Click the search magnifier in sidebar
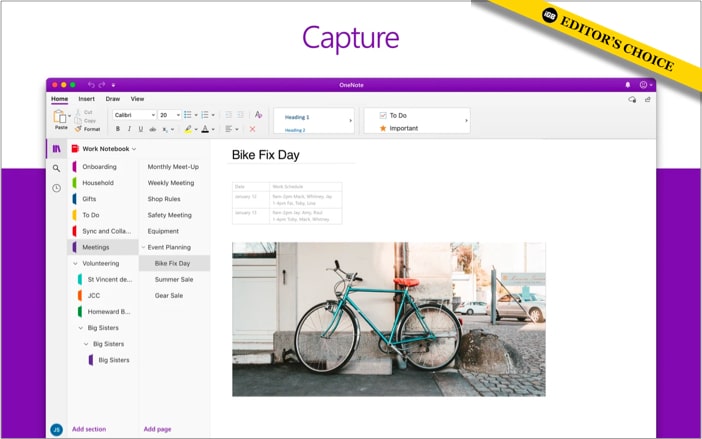This screenshot has height=439, width=702. [56, 168]
